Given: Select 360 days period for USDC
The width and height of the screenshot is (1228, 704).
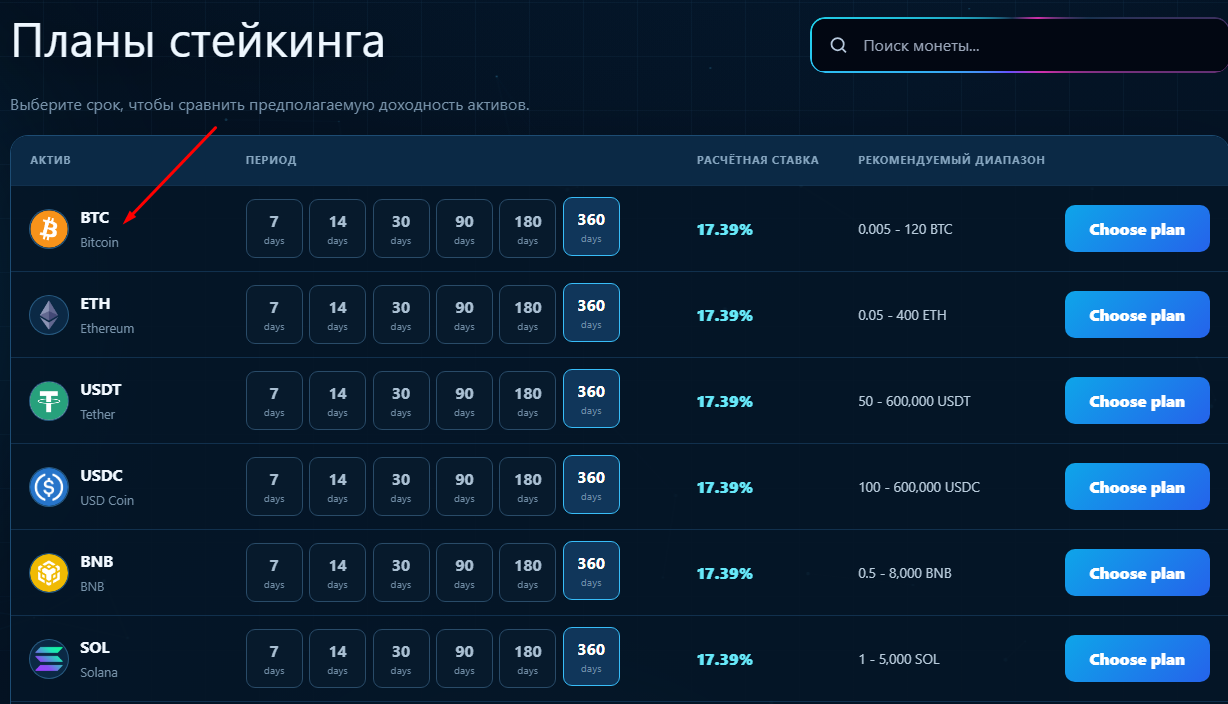Looking at the screenshot, I should pyautogui.click(x=591, y=485).
